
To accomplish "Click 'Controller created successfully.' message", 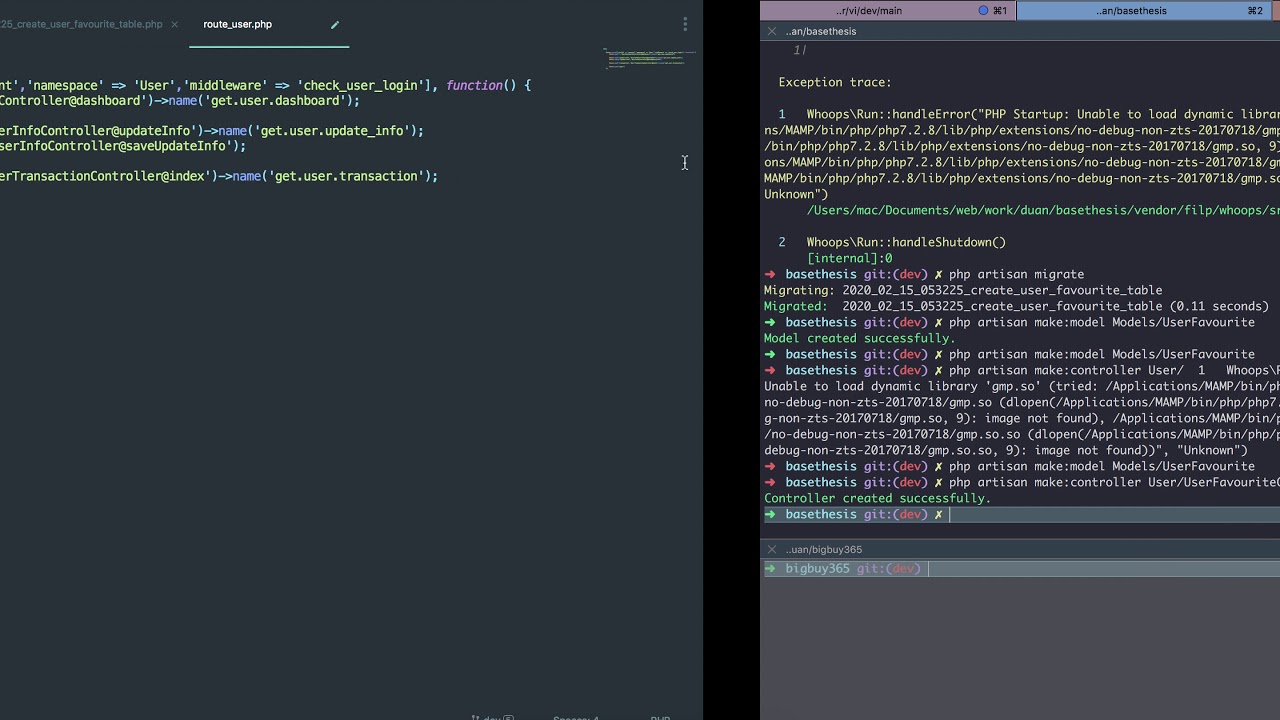I will pyautogui.click(x=878, y=498).
